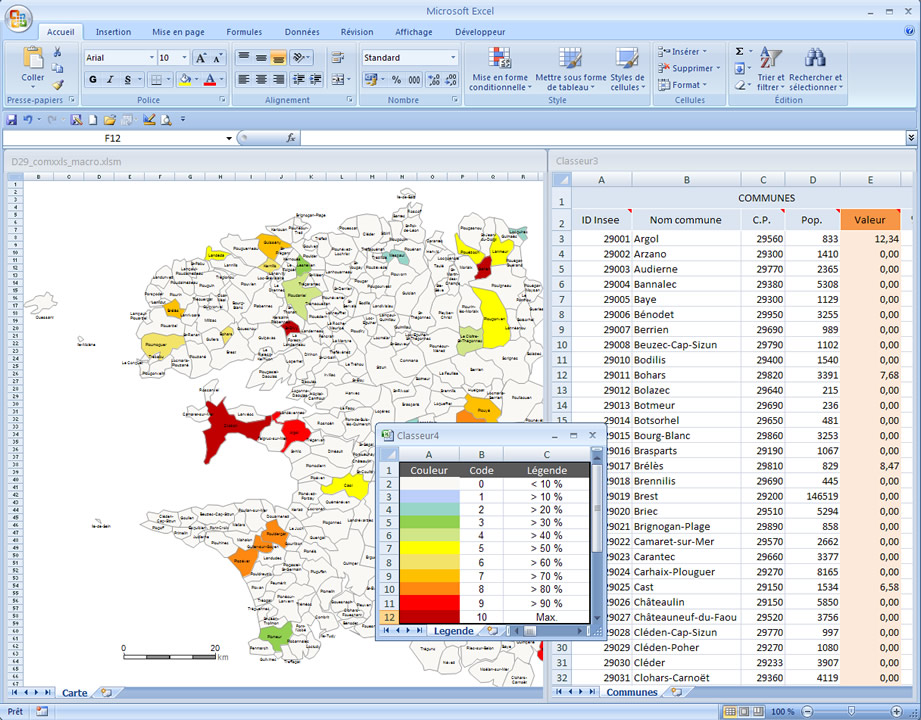Image resolution: width=921 pixels, height=720 pixels.
Task: Toggle italic formatting with the I button
Action: [x=110, y=79]
